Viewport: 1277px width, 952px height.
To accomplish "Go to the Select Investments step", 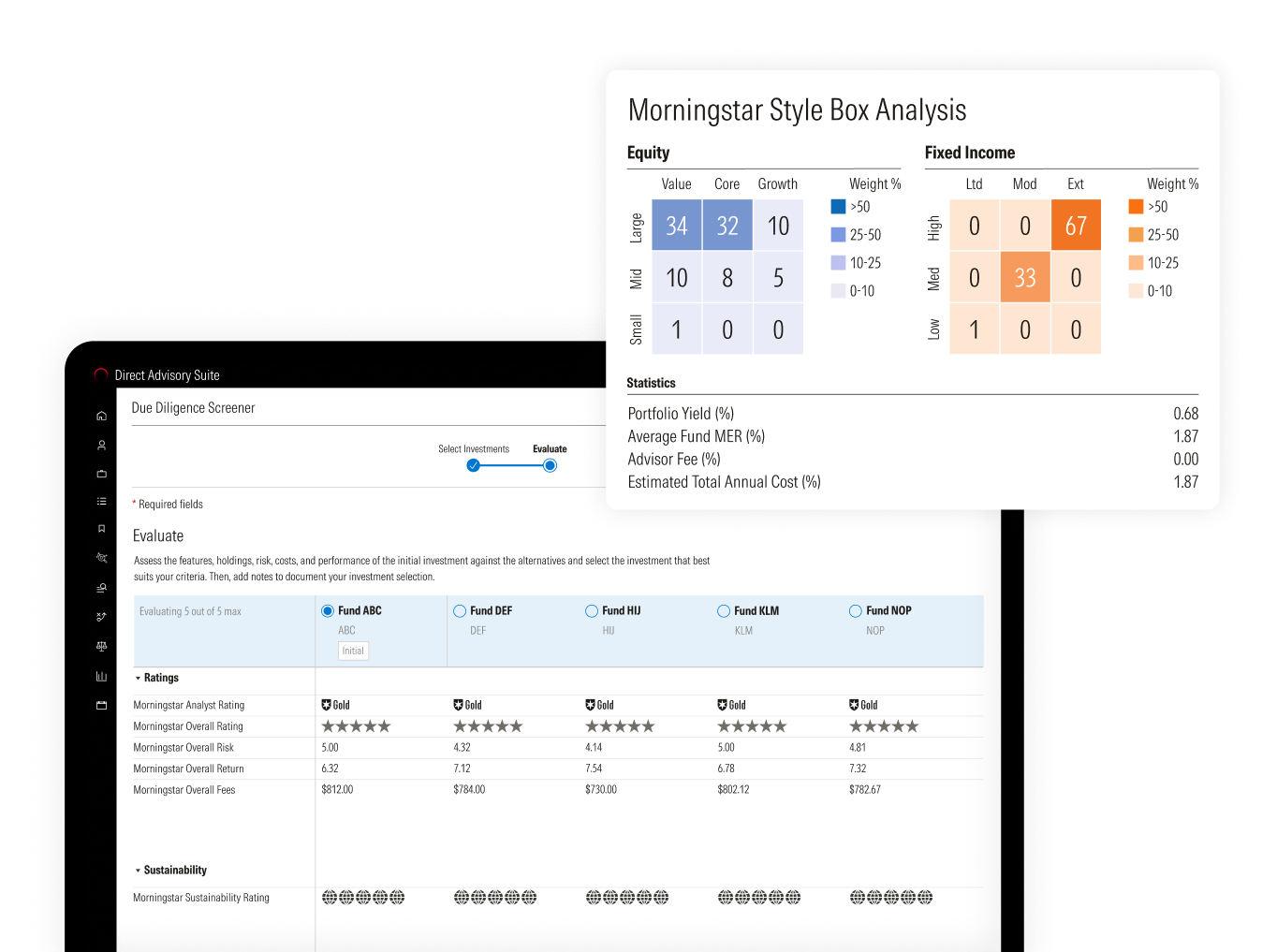I will (474, 449).
